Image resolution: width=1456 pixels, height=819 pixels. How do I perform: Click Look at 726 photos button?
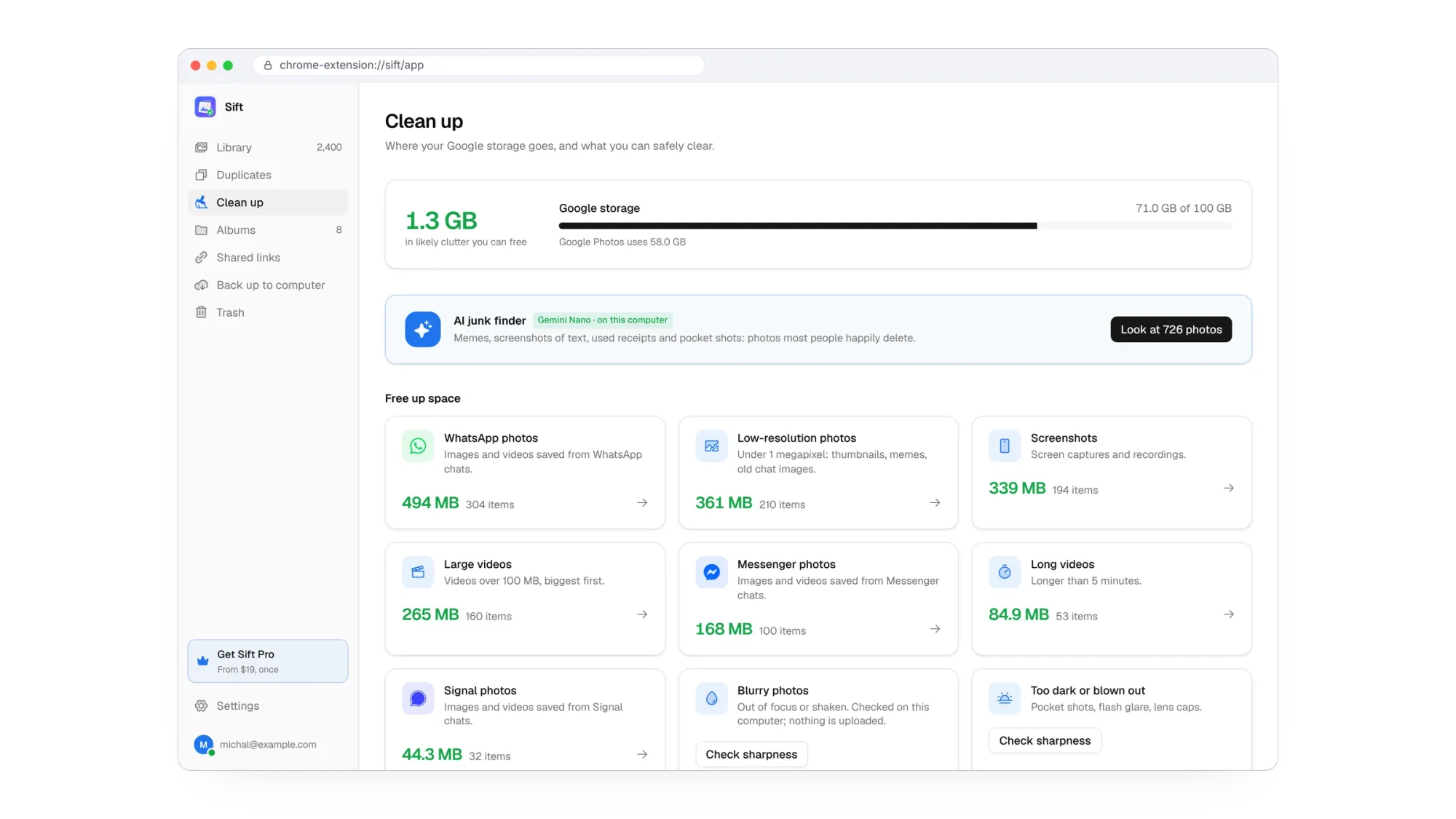(1171, 330)
